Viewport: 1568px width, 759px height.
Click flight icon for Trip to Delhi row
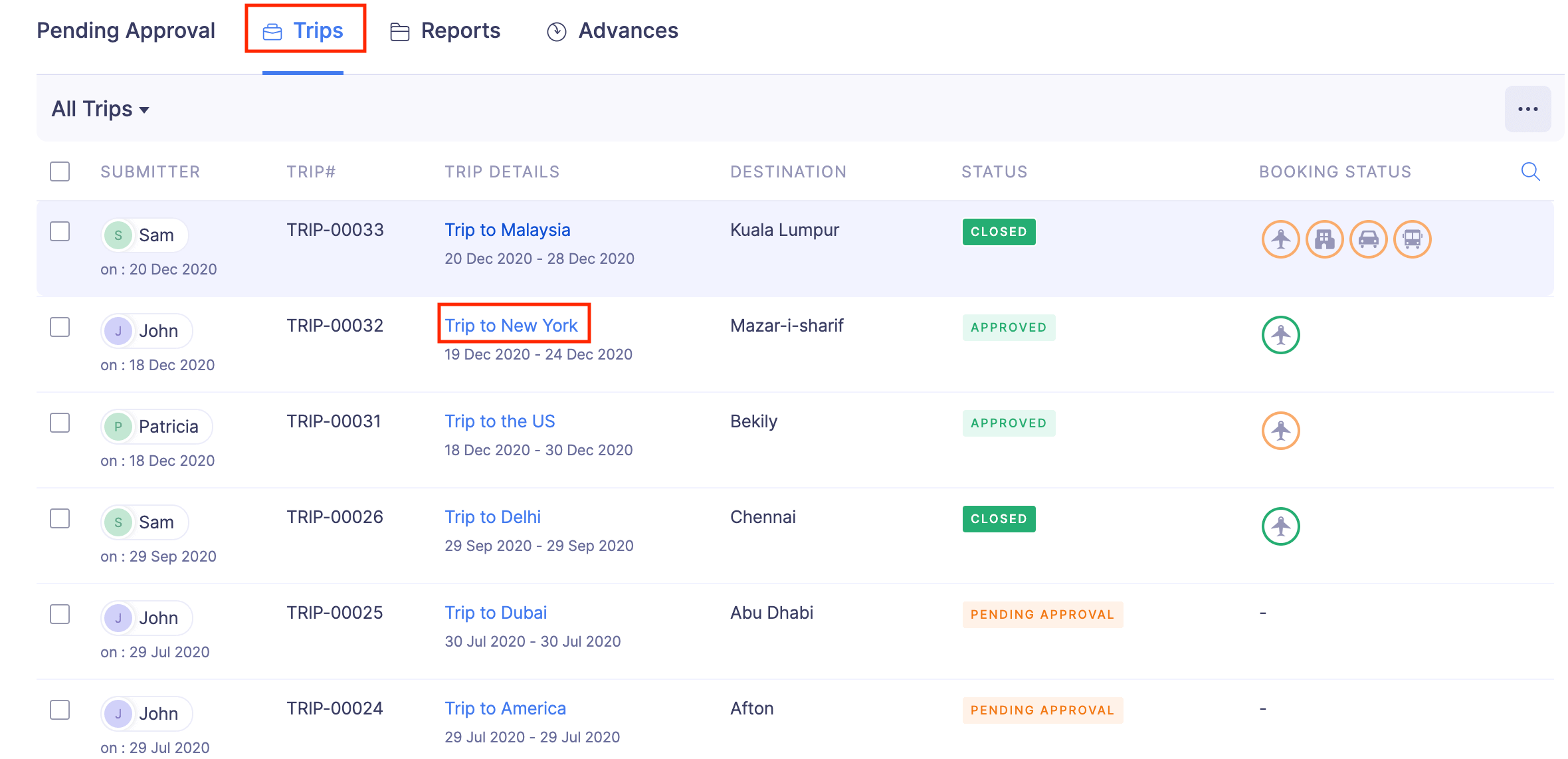[x=1280, y=526]
